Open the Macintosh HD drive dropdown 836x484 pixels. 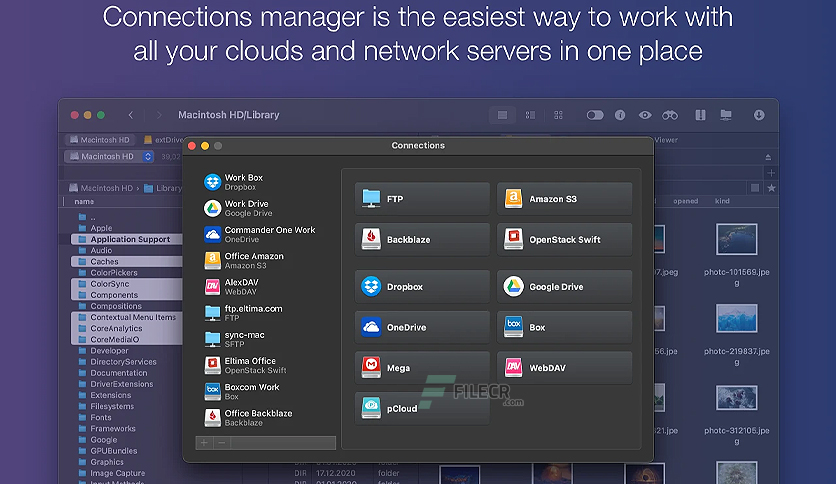(x=109, y=156)
